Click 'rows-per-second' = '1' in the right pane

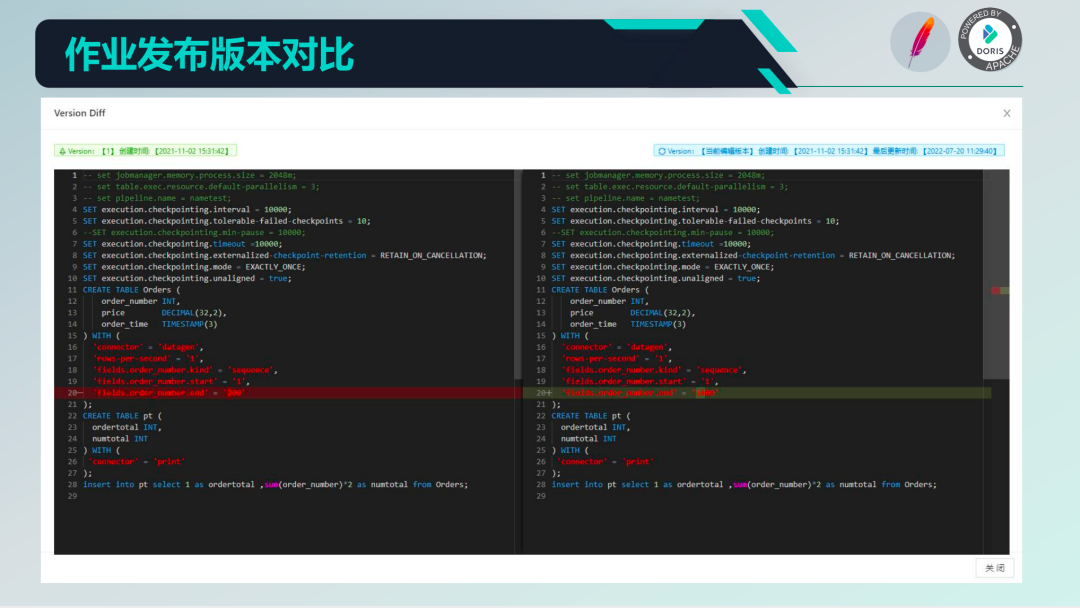616,358
